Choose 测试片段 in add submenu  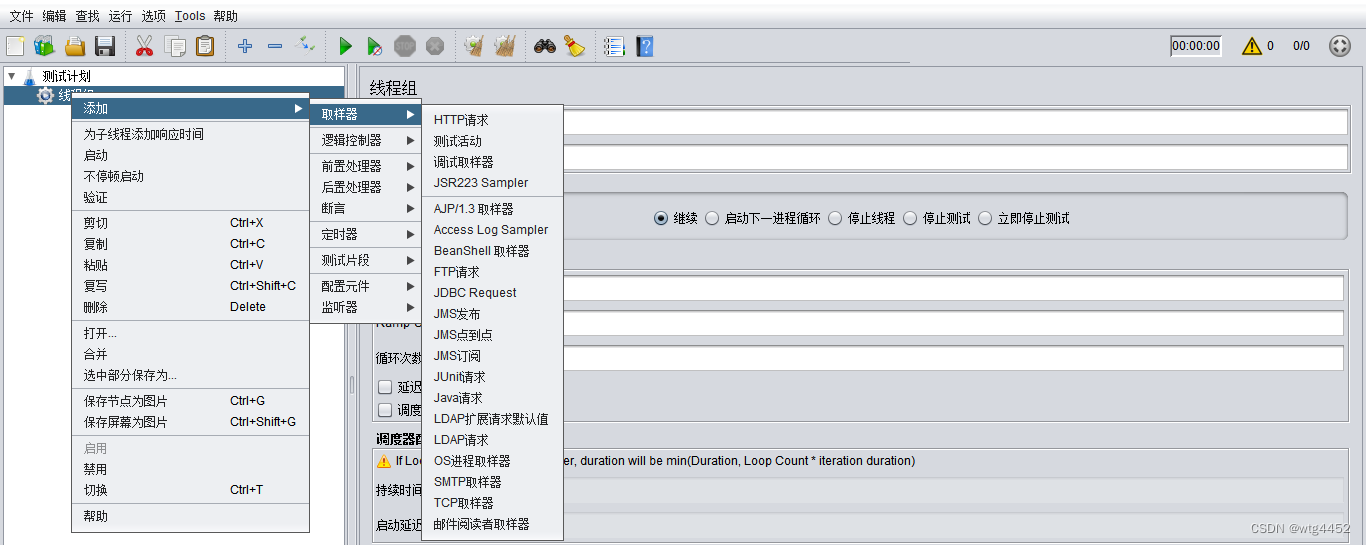tap(366, 260)
